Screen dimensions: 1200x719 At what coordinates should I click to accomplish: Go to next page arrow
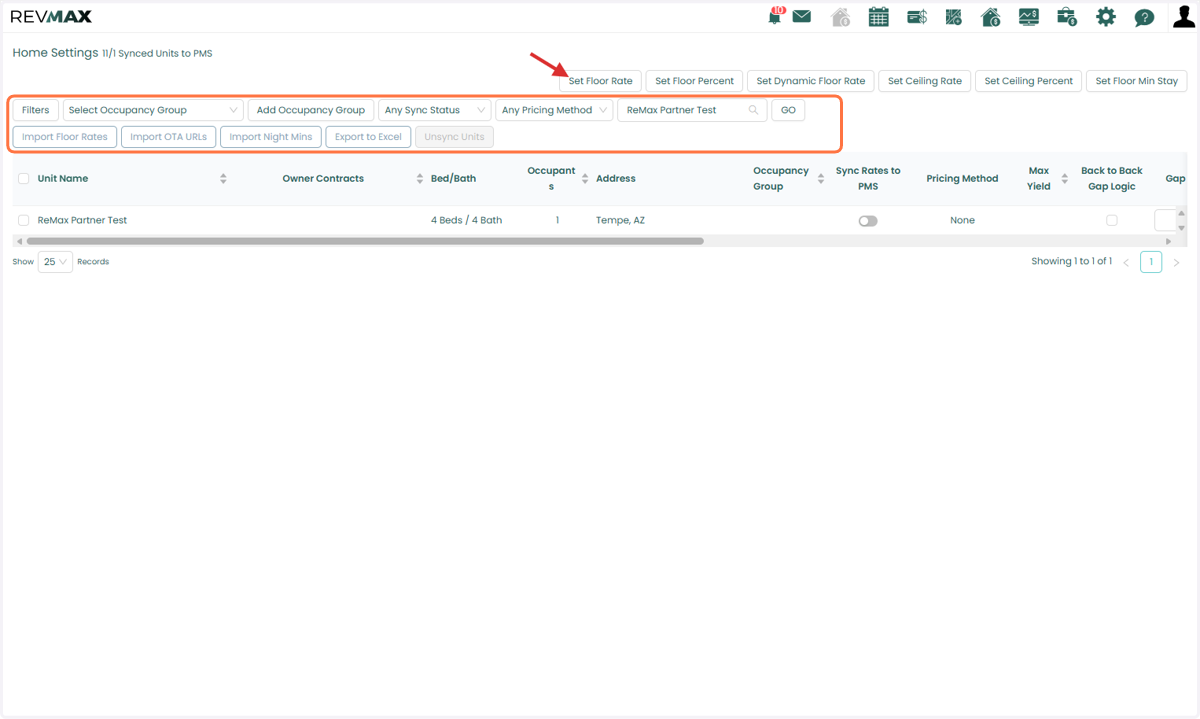tap(1176, 262)
